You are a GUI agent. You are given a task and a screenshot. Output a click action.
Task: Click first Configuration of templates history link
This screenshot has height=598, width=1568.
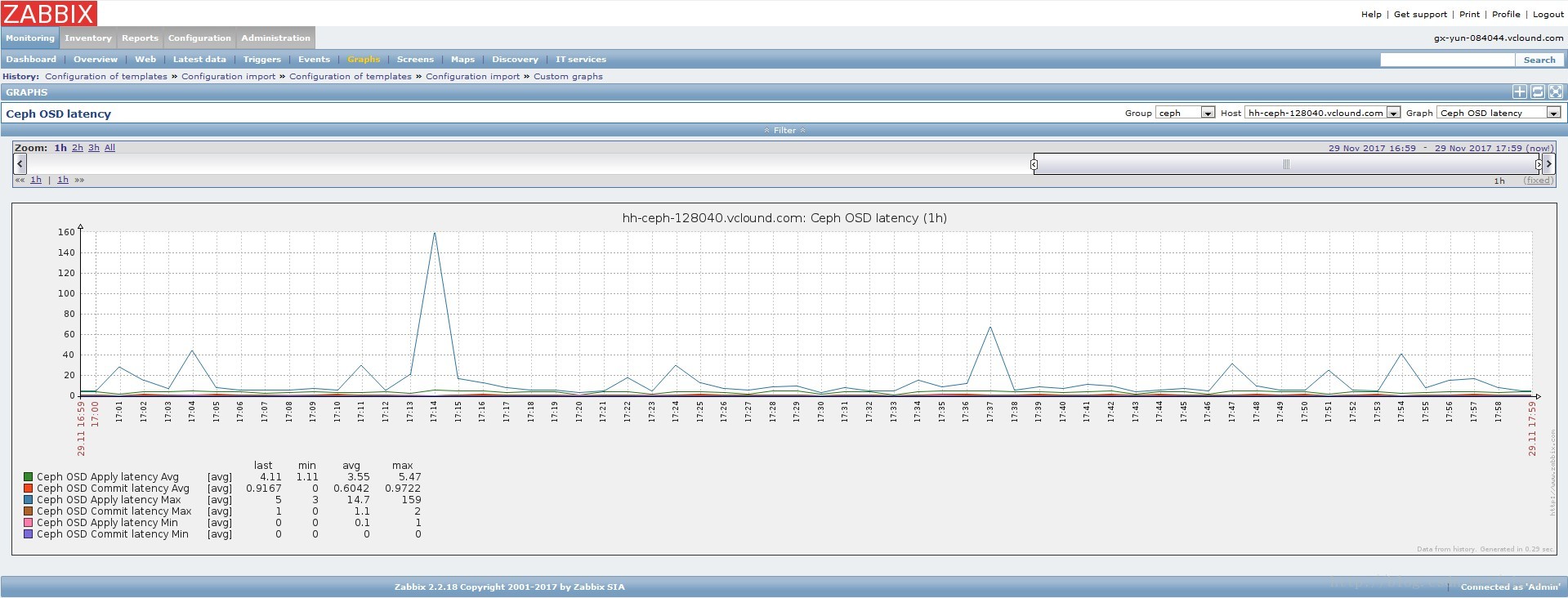pyautogui.click(x=106, y=76)
